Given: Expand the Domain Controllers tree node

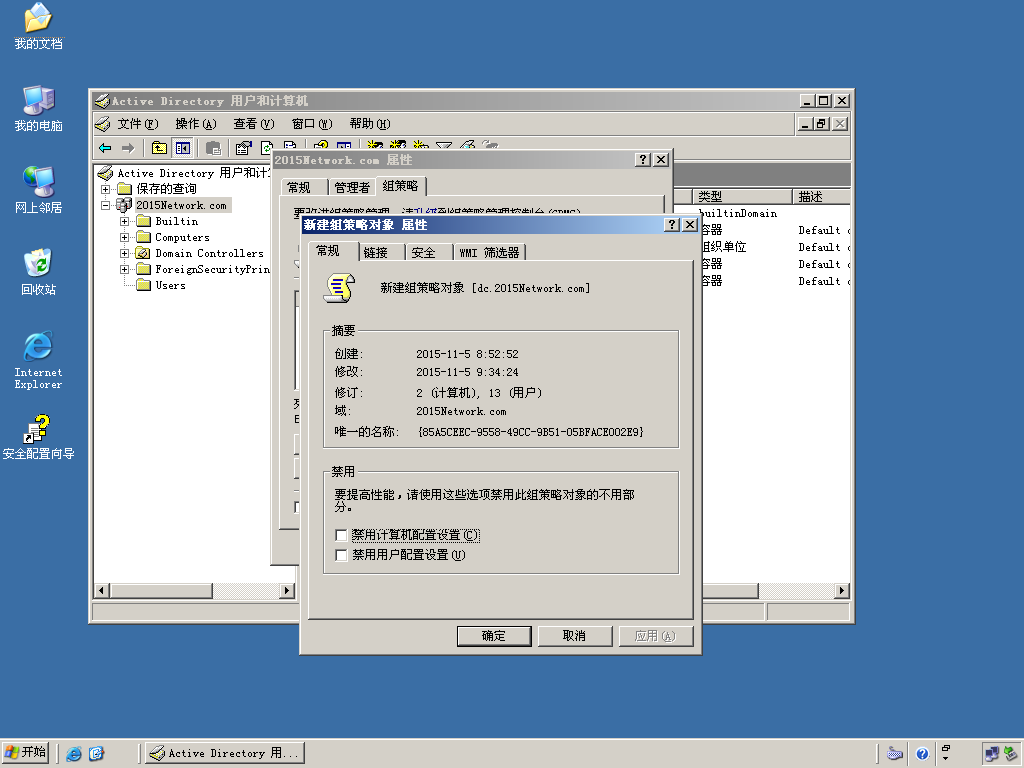Looking at the screenshot, I should click(124, 253).
